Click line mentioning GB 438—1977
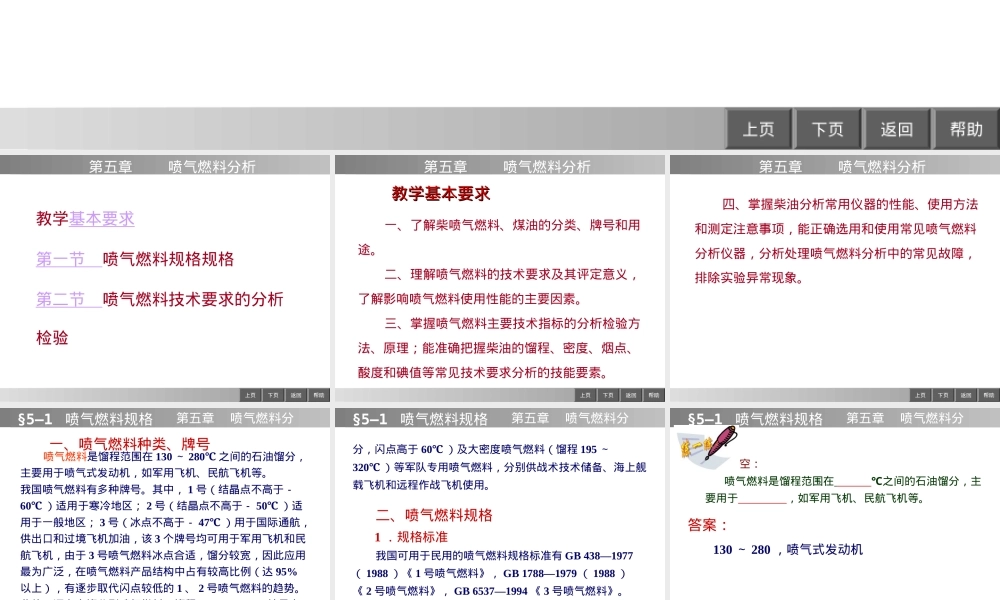The width and height of the screenshot is (1000, 600). click(x=504, y=555)
